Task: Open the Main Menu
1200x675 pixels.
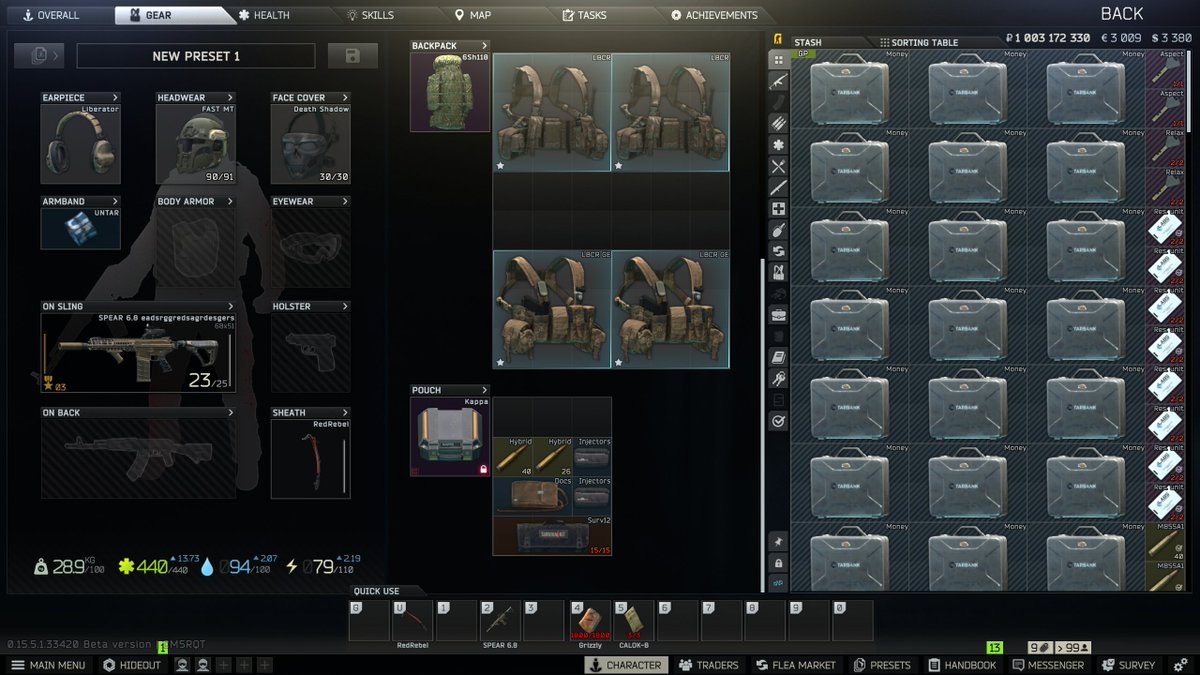Action: [48, 665]
